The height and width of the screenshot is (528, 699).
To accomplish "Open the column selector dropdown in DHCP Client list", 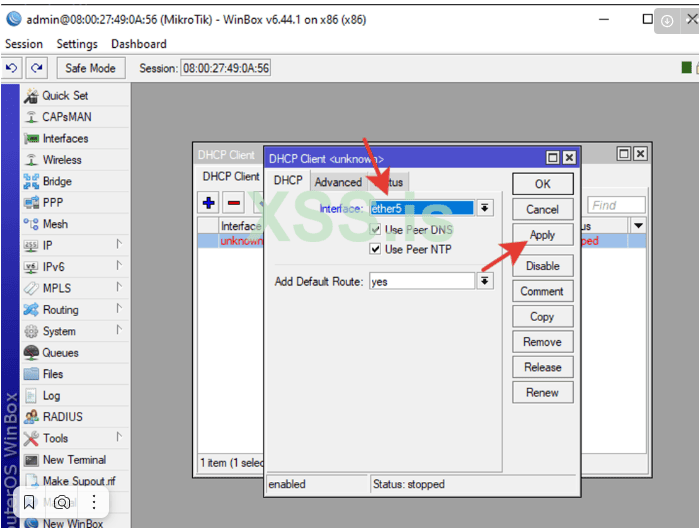I will coord(638,226).
